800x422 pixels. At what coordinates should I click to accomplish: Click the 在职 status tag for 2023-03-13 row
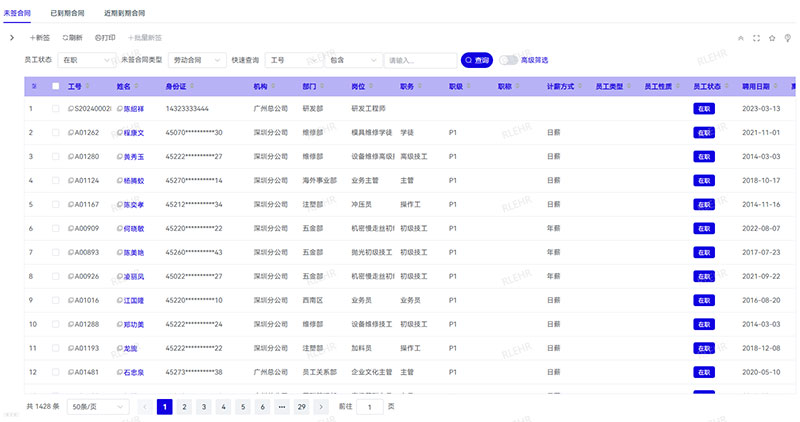[x=704, y=109]
